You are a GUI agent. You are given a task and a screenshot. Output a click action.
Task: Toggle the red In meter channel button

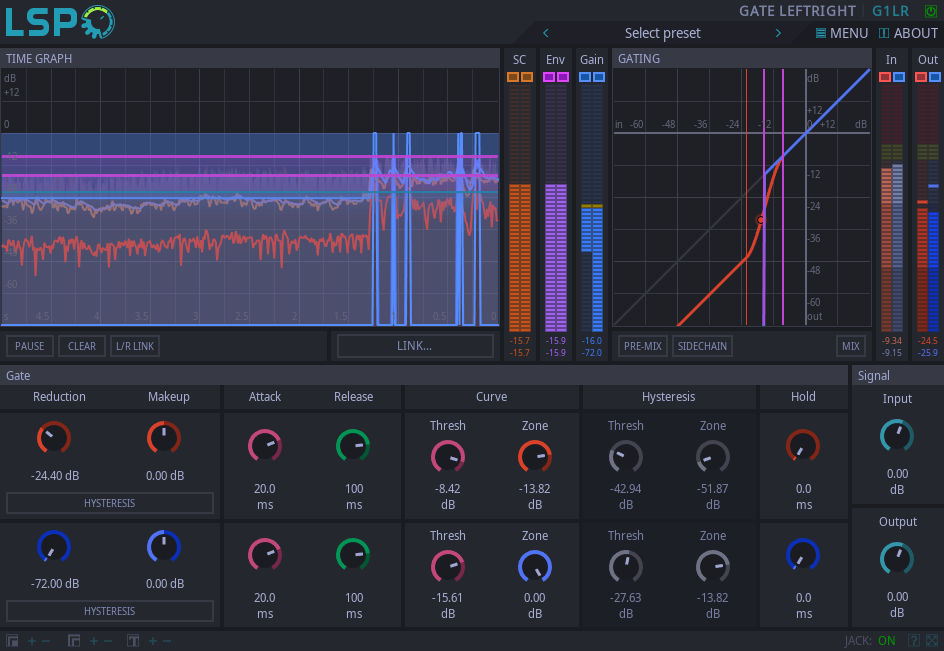885,77
